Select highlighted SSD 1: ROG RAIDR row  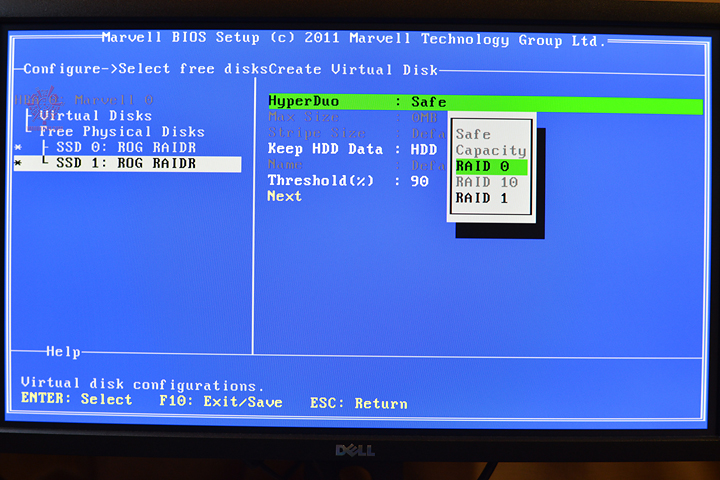[128, 164]
